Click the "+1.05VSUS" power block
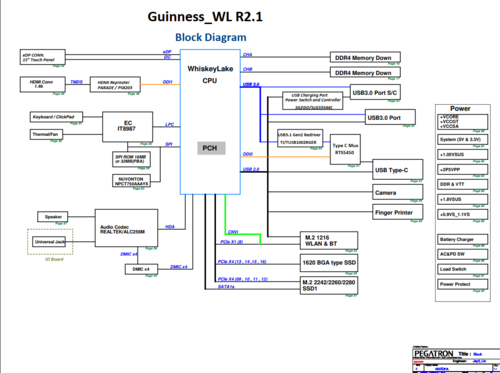The height and width of the screenshot is (373, 500). (x=462, y=154)
